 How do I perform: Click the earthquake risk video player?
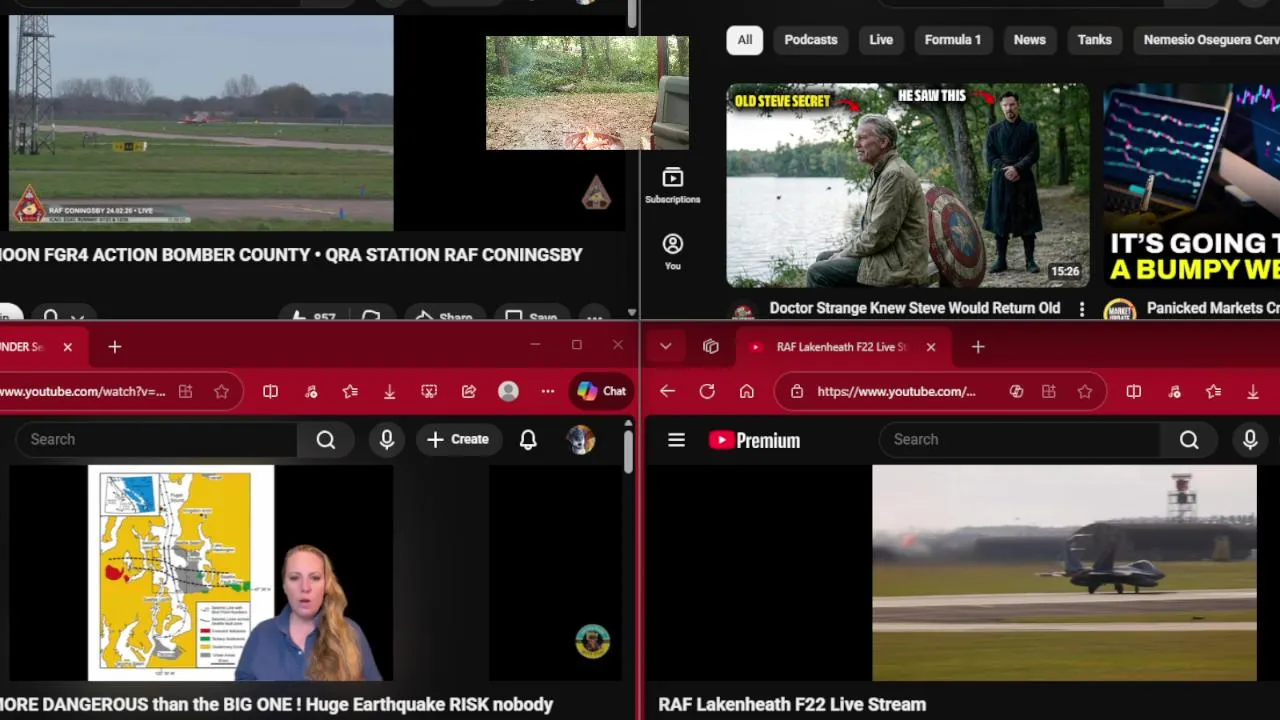point(201,573)
